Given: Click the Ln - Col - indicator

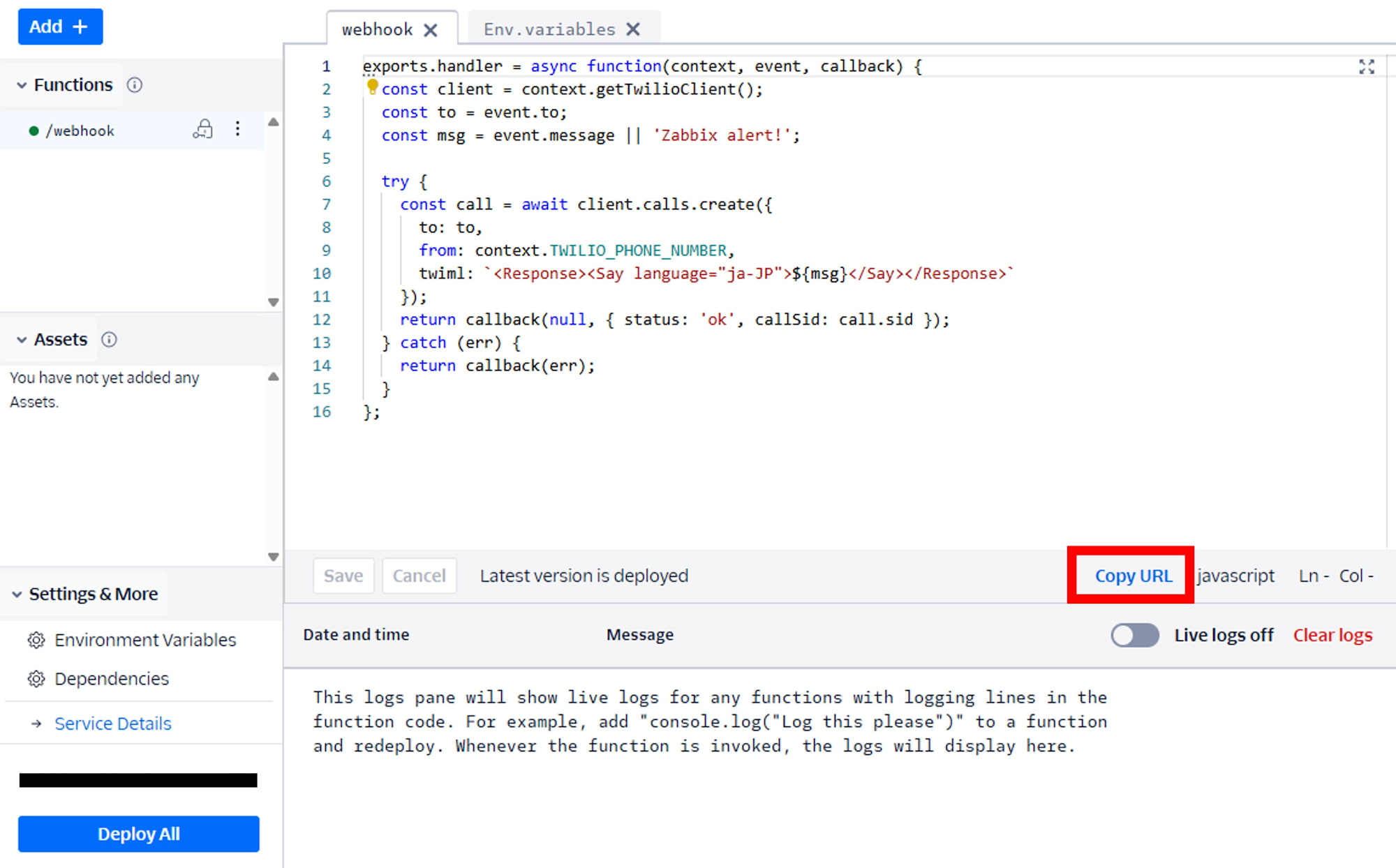Looking at the screenshot, I should tap(1336, 576).
